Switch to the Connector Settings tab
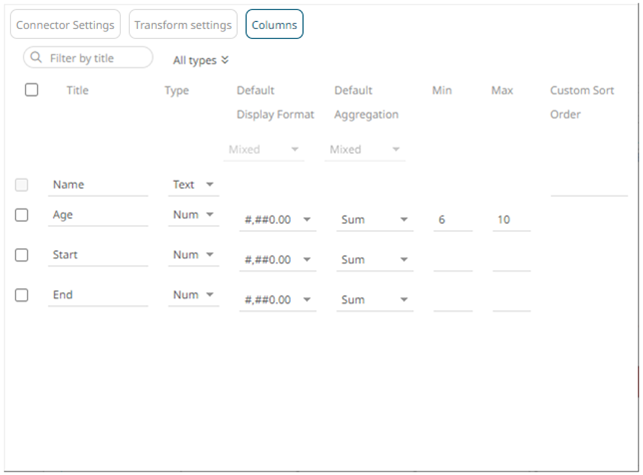643x475 pixels. pyautogui.click(x=65, y=24)
